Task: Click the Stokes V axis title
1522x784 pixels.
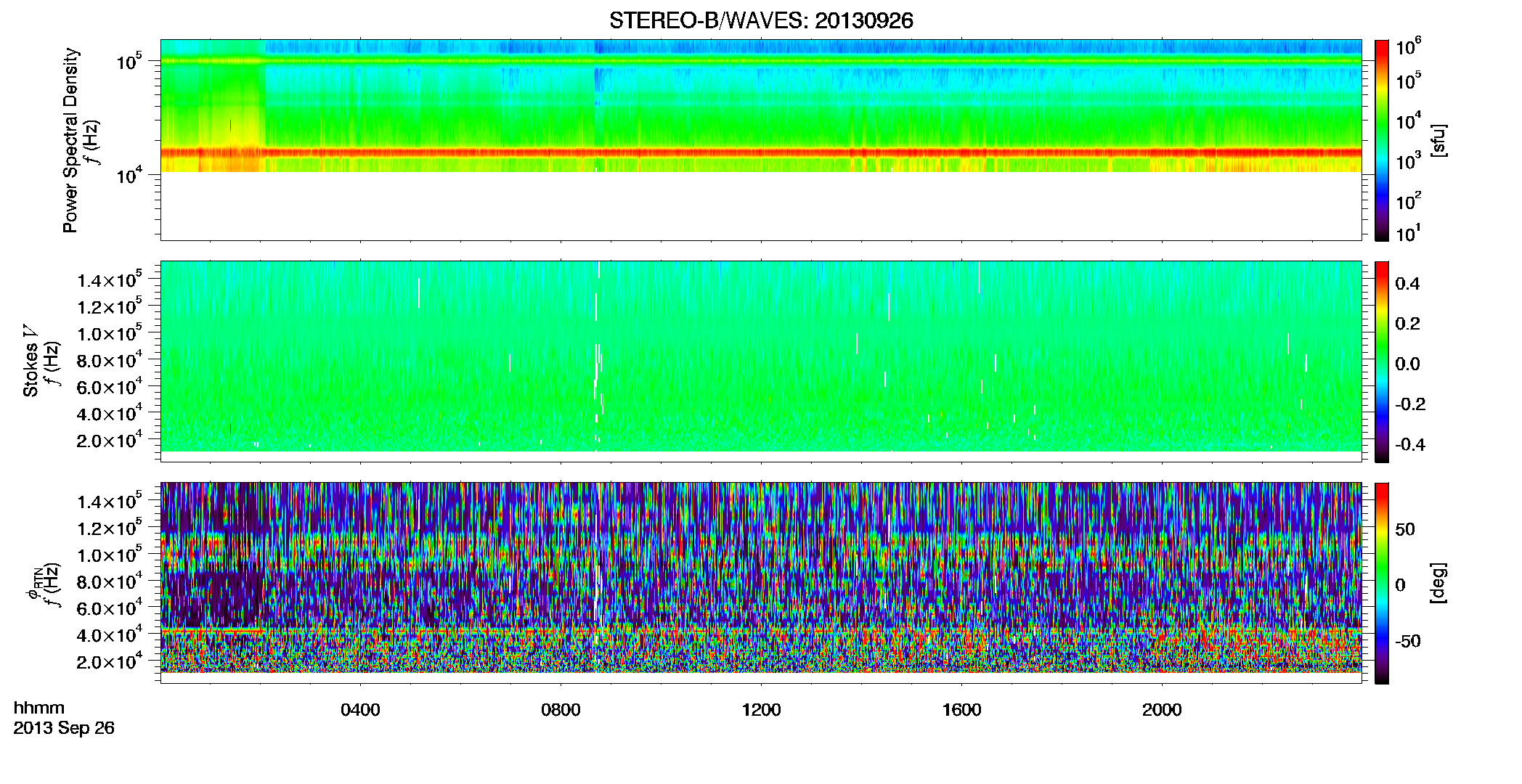Action: click(x=30, y=362)
